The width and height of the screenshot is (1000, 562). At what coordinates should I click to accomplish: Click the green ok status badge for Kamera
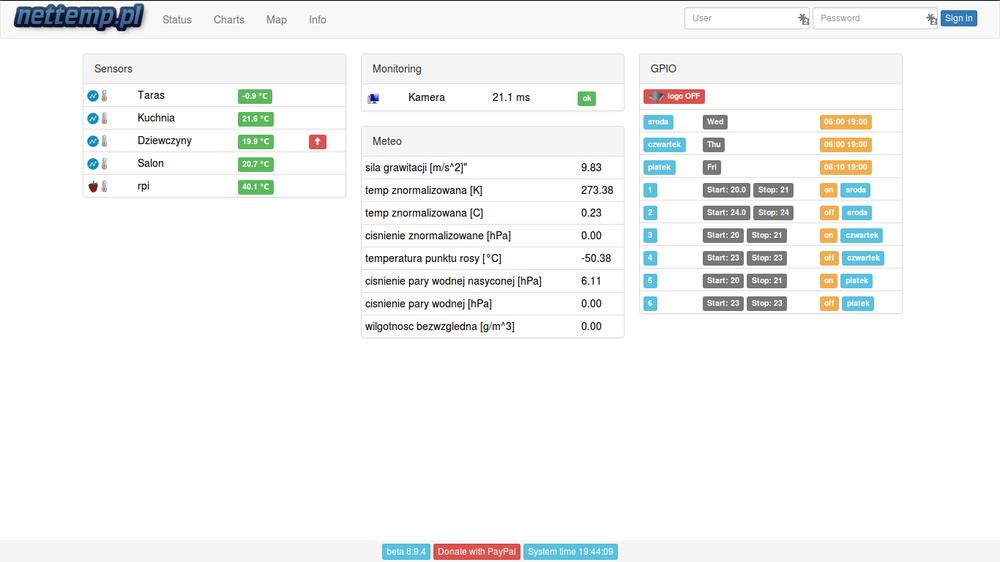tap(587, 98)
